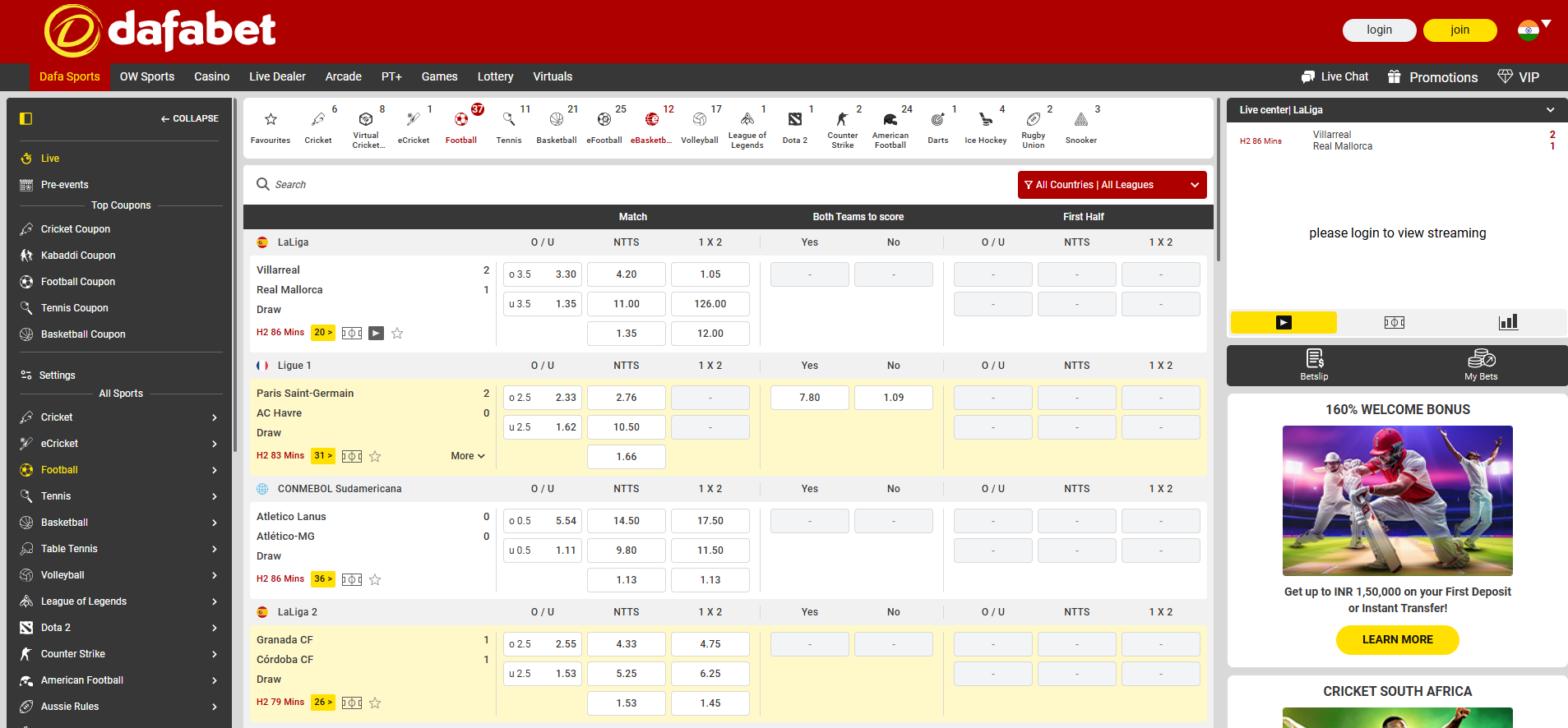This screenshot has height=728, width=1568.
Task: Select the Darts sport icon
Action: [937, 126]
